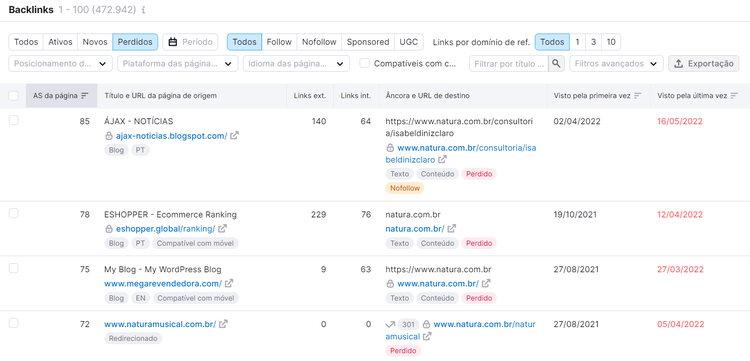Image resolution: width=750 pixels, height=361 pixels.
Task: Select the ÁJAX - NOTÍCIAS row checkbox
Action: pos(13,120)
